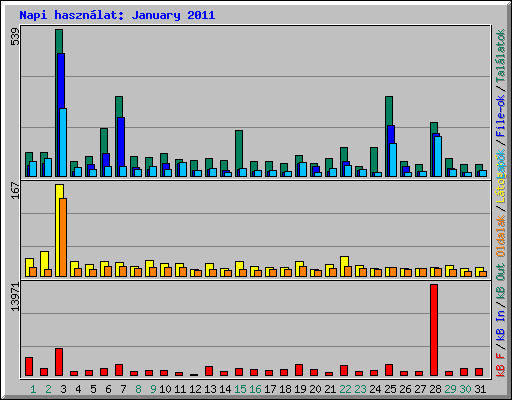Click the green hits bar on day 25
Image resolution: width=512 pixels, height=400 pixels.
coord(389,110)
